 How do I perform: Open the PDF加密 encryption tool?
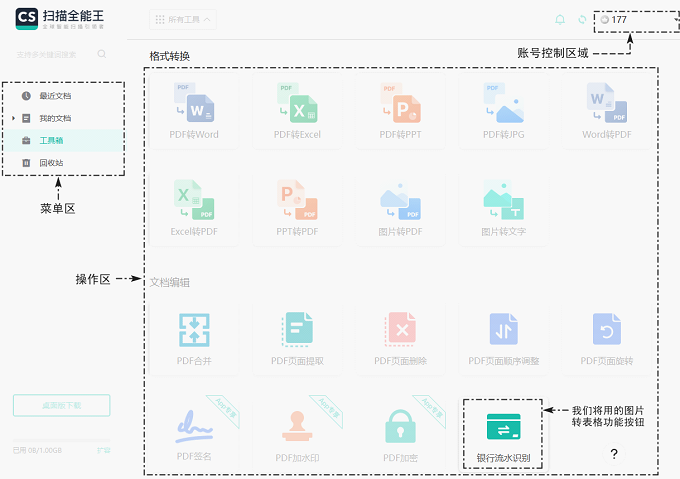click(x=400, y=433)
